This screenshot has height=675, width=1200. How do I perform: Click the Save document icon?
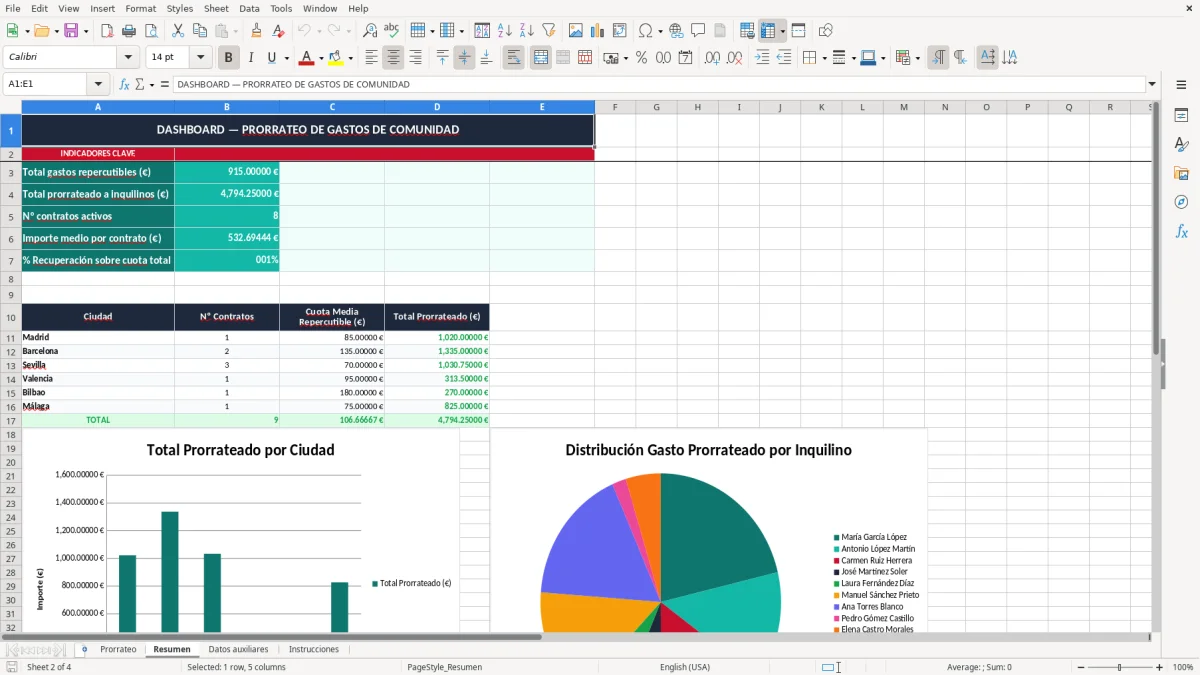(x=71, y=31)
